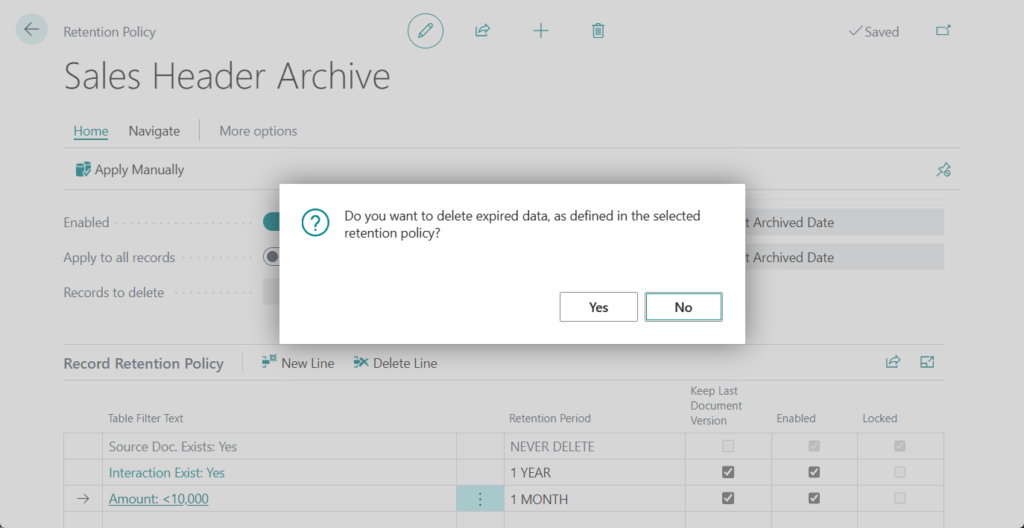Click Yes to delete expired data
The width and height of the screenshot is (1024, 528).
[598, 307]
